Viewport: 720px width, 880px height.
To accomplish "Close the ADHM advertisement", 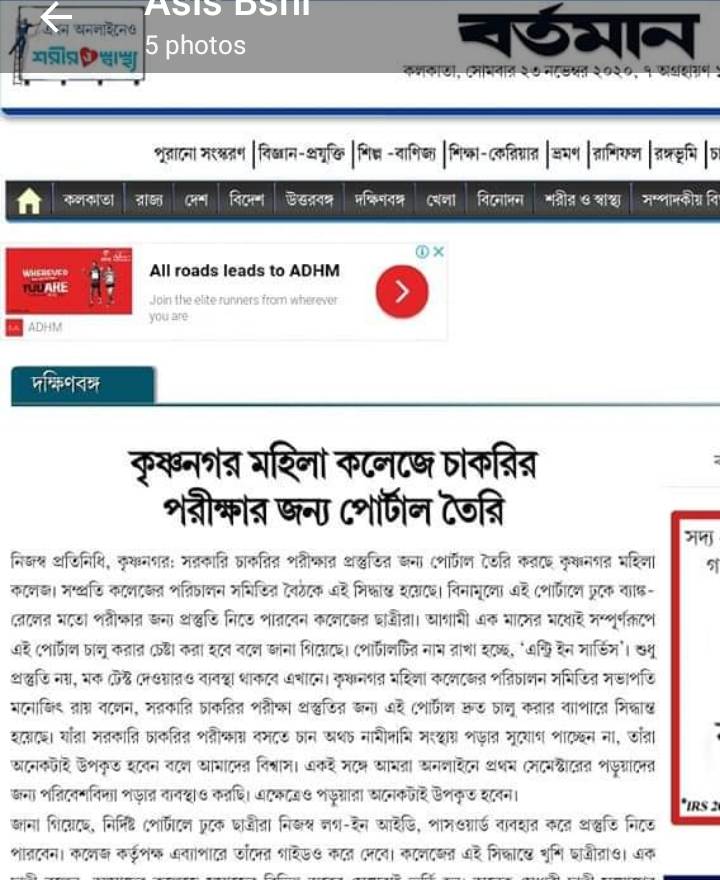I will 439,251.
